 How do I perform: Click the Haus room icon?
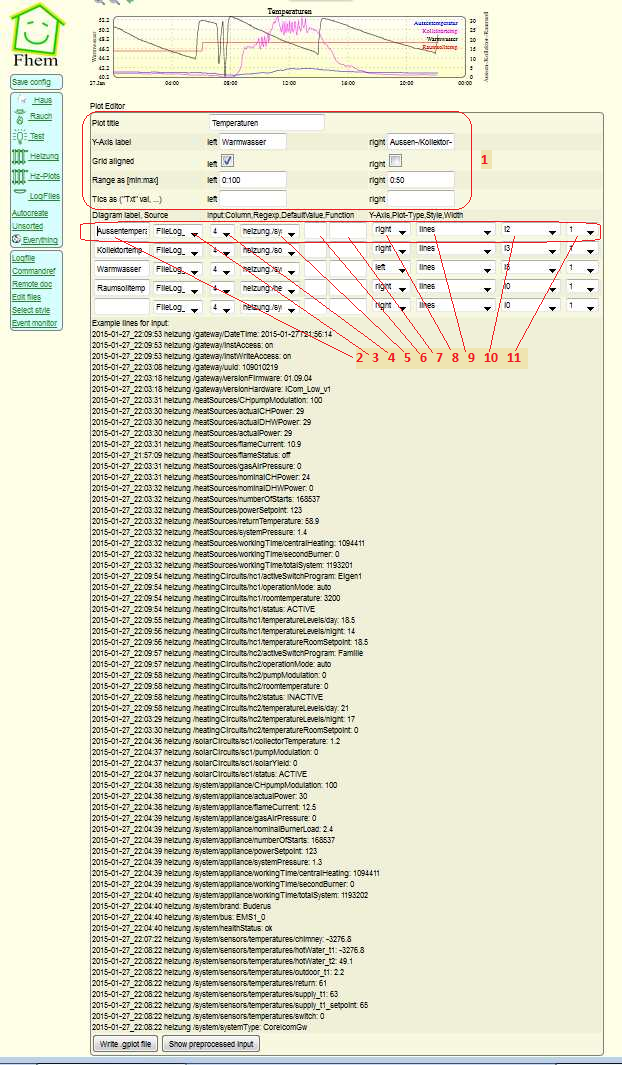tap(20, 100)
